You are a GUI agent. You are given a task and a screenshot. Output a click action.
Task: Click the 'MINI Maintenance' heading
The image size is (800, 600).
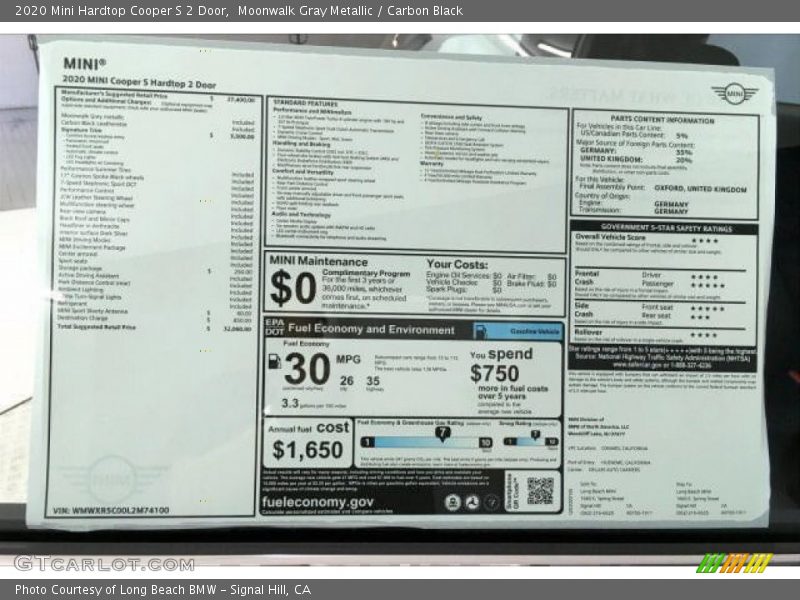coord(318,261)
